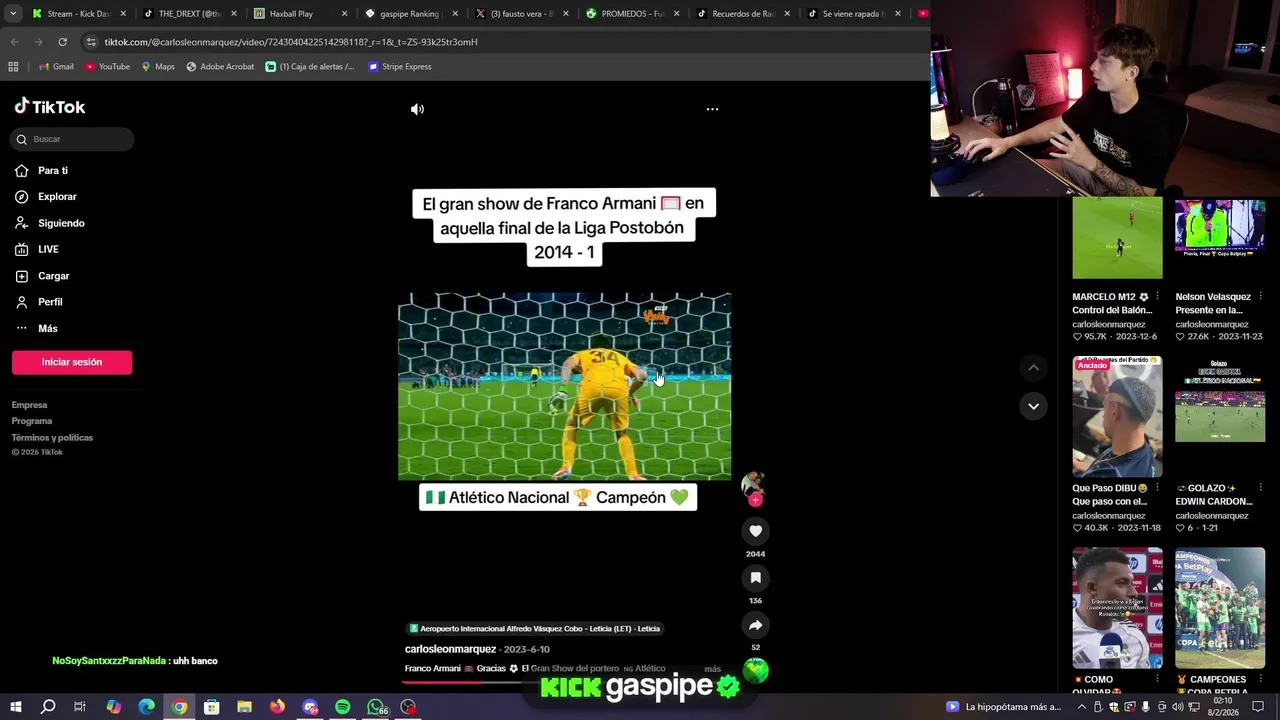1280x720 pixels.
Task: Go to the next video with down chevron
Action: [x=1033, y=406]
